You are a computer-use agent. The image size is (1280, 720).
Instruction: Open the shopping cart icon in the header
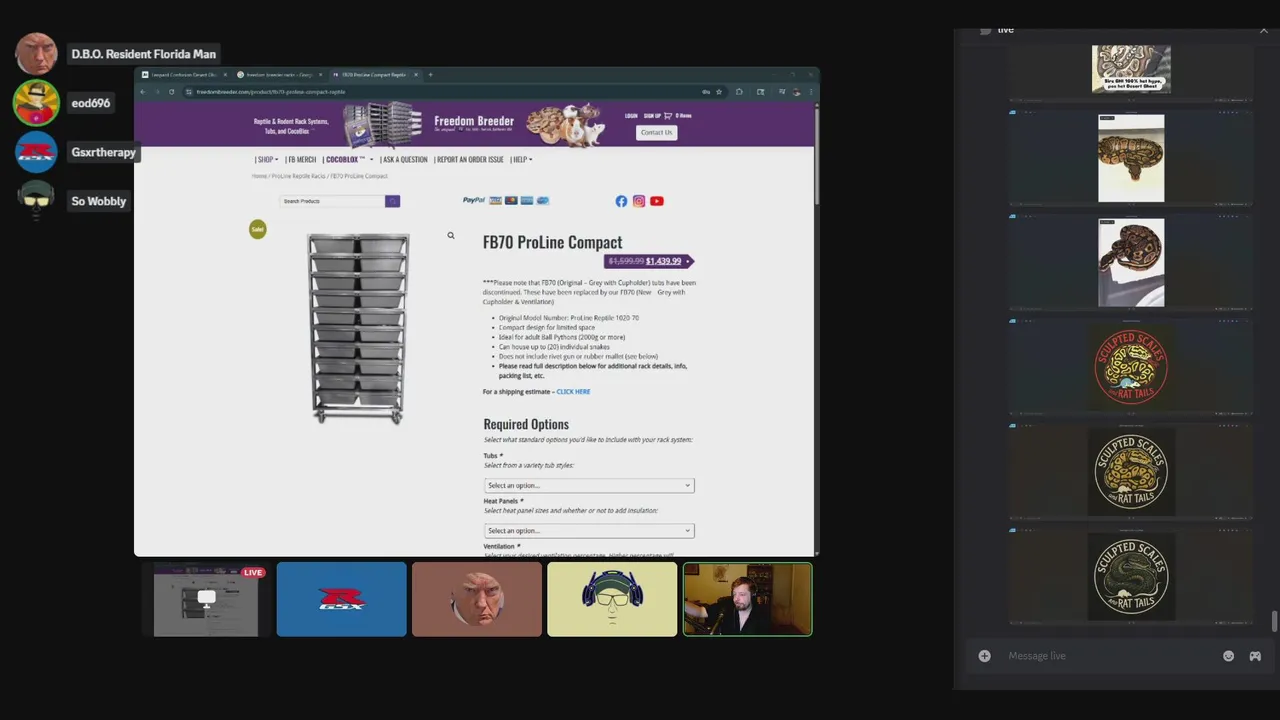668,116
